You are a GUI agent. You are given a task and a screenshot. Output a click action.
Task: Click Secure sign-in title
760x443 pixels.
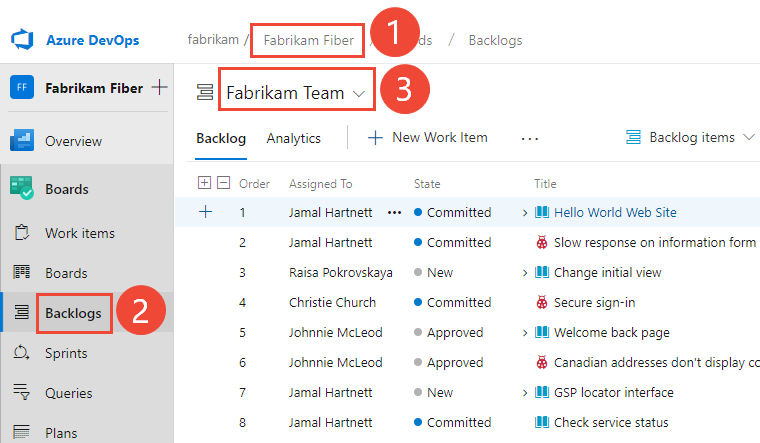pos(594,302)
